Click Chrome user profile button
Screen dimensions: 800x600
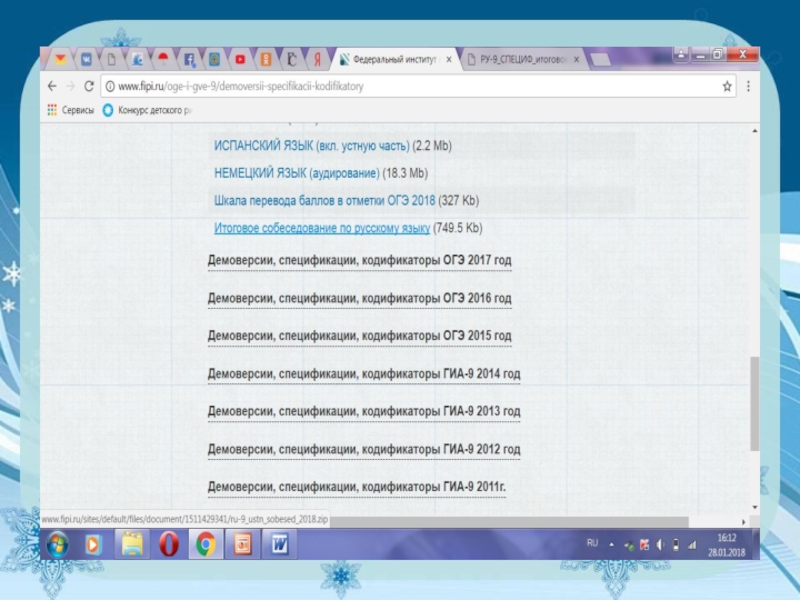click(681, 54)
